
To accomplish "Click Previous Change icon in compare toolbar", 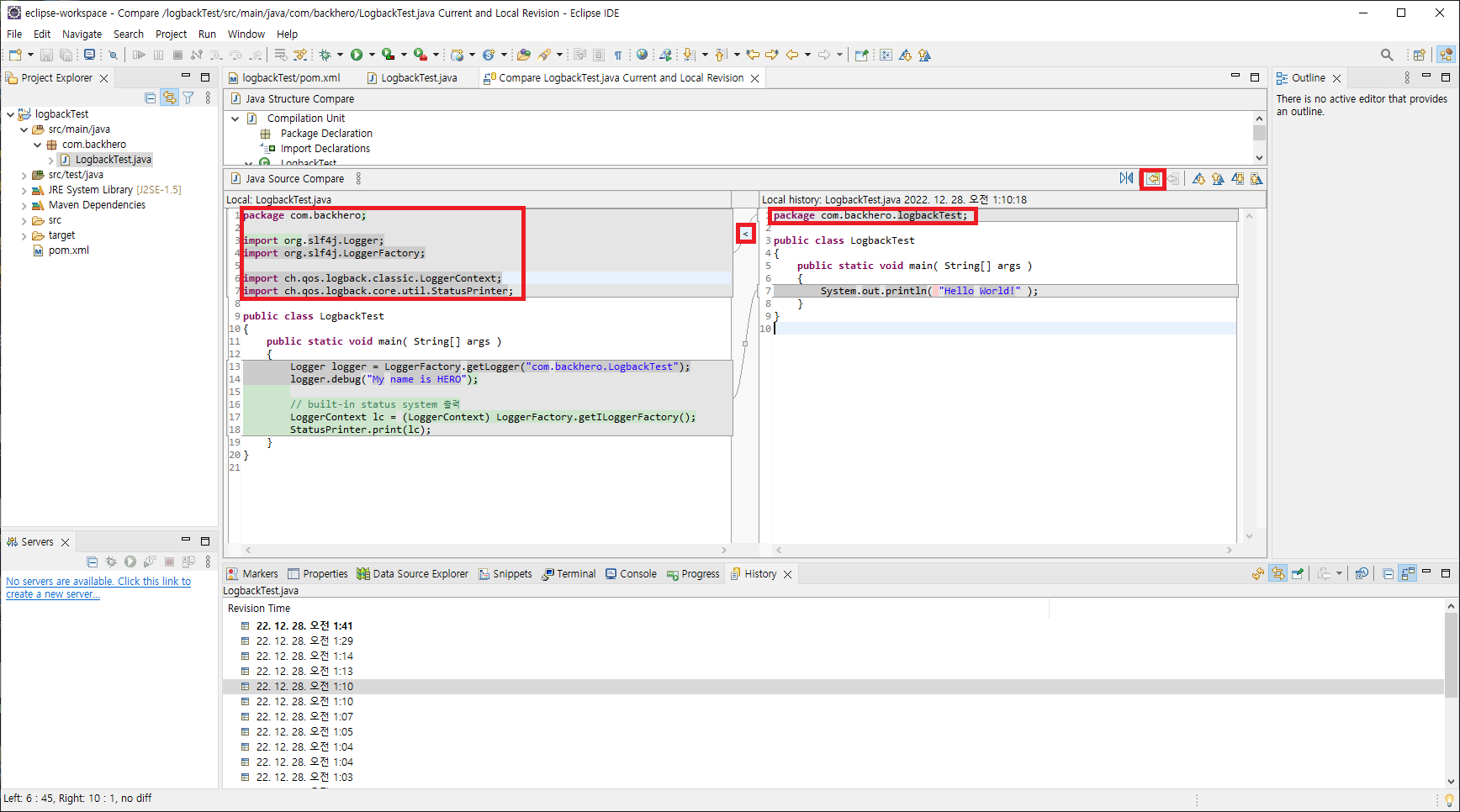I will 1256,178.
